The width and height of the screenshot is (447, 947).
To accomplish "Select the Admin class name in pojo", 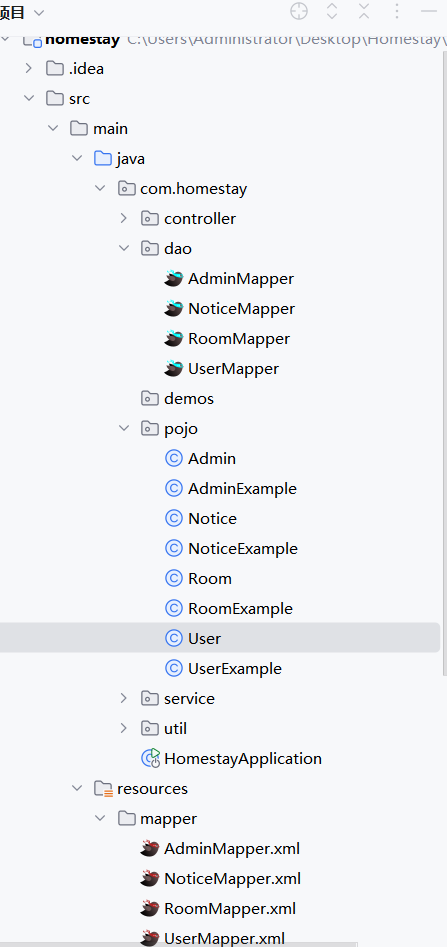I will [212, 458].
